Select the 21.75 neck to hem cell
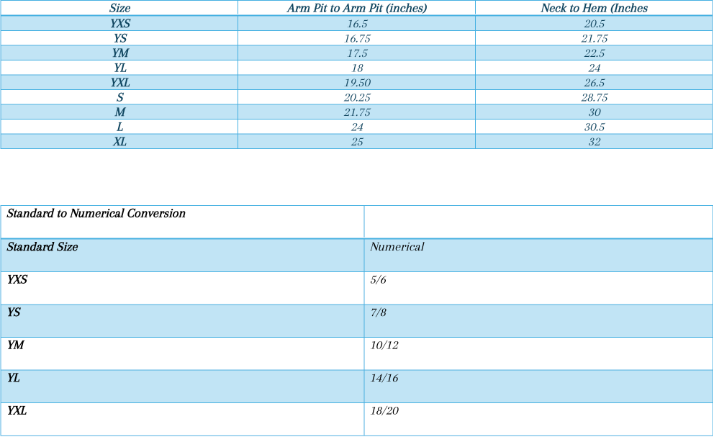The width and height of the screenshot is (713, 437). 594,37
